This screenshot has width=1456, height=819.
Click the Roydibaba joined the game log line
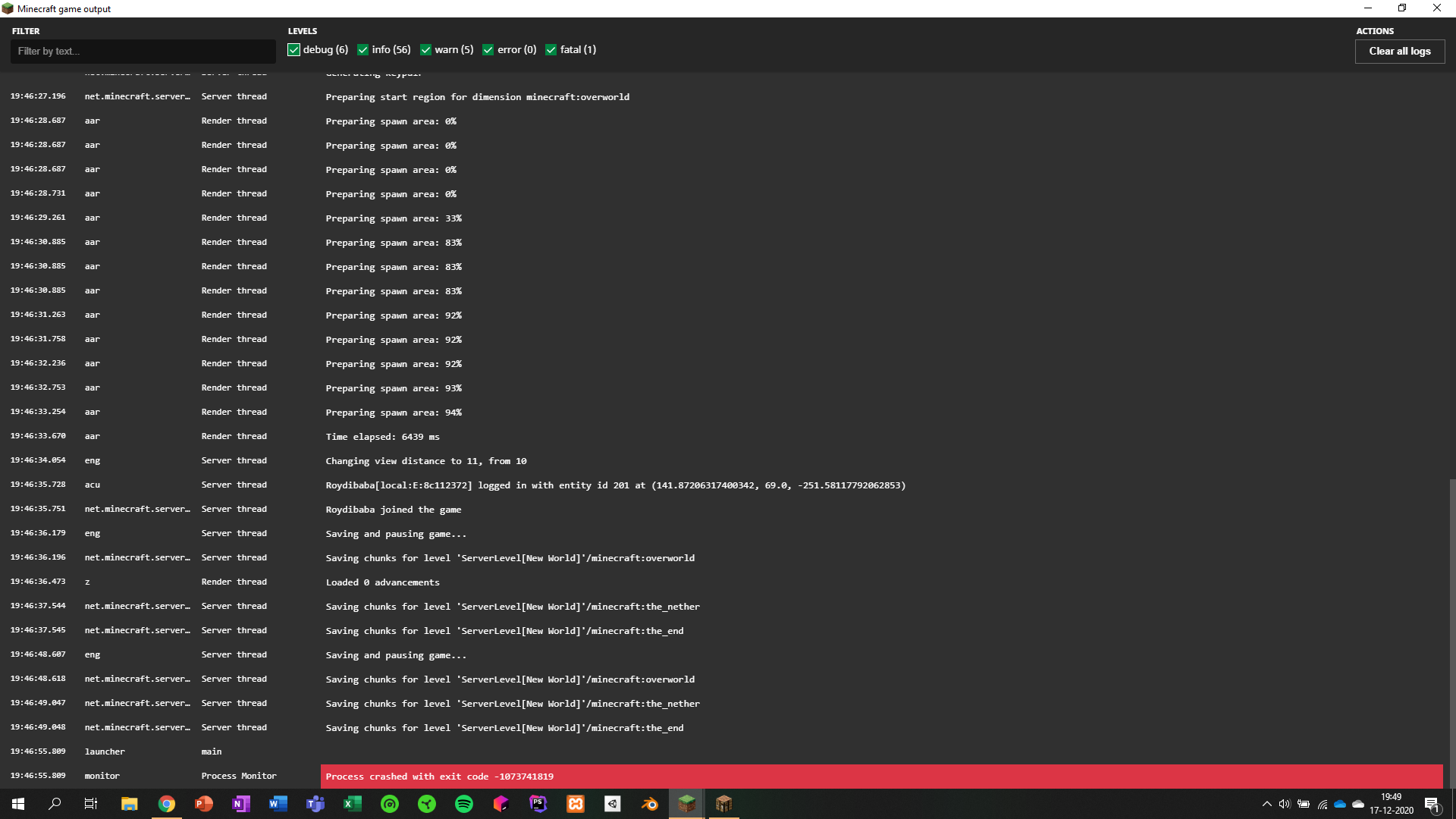tap(394, 510)
